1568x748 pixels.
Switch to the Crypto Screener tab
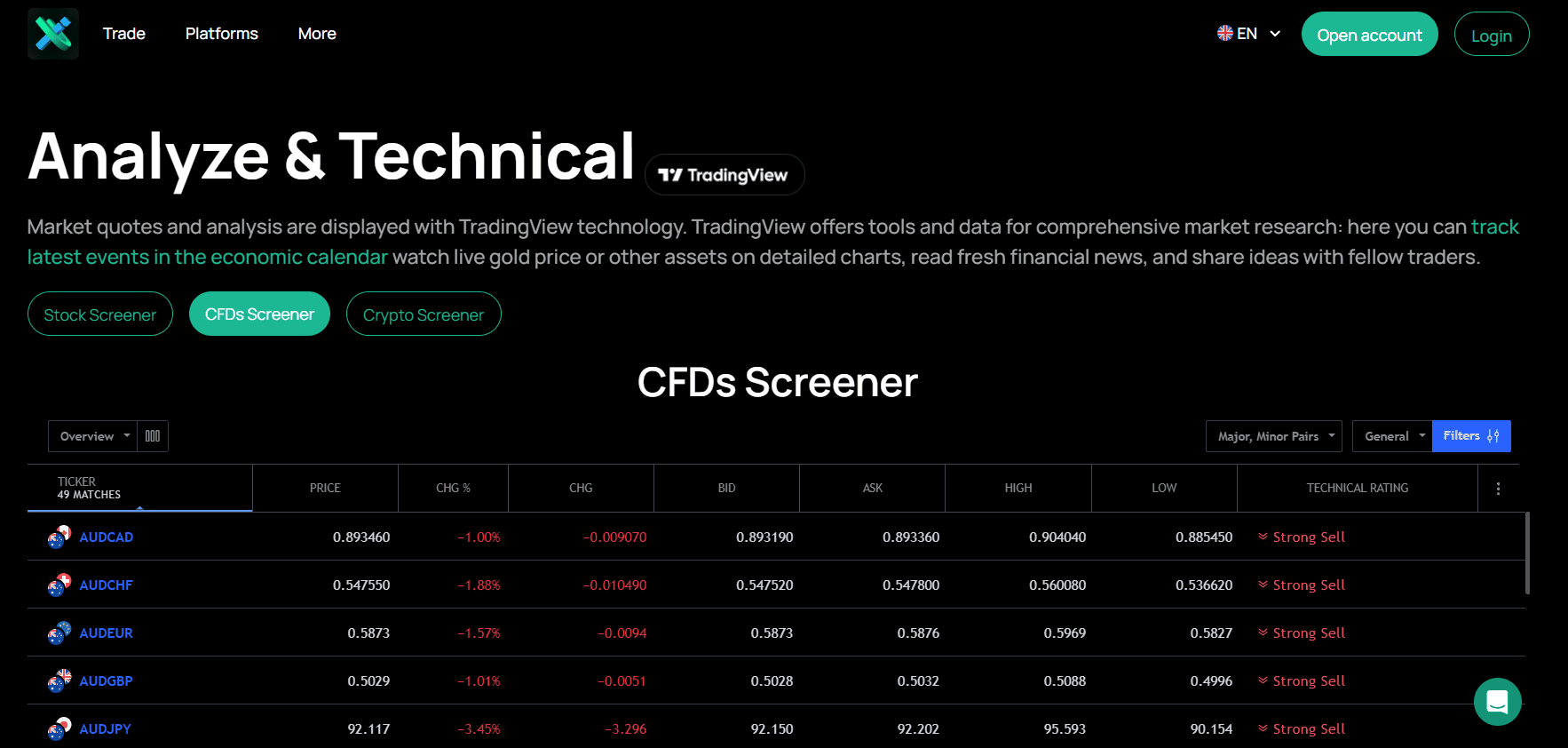[x=424, y=314]
